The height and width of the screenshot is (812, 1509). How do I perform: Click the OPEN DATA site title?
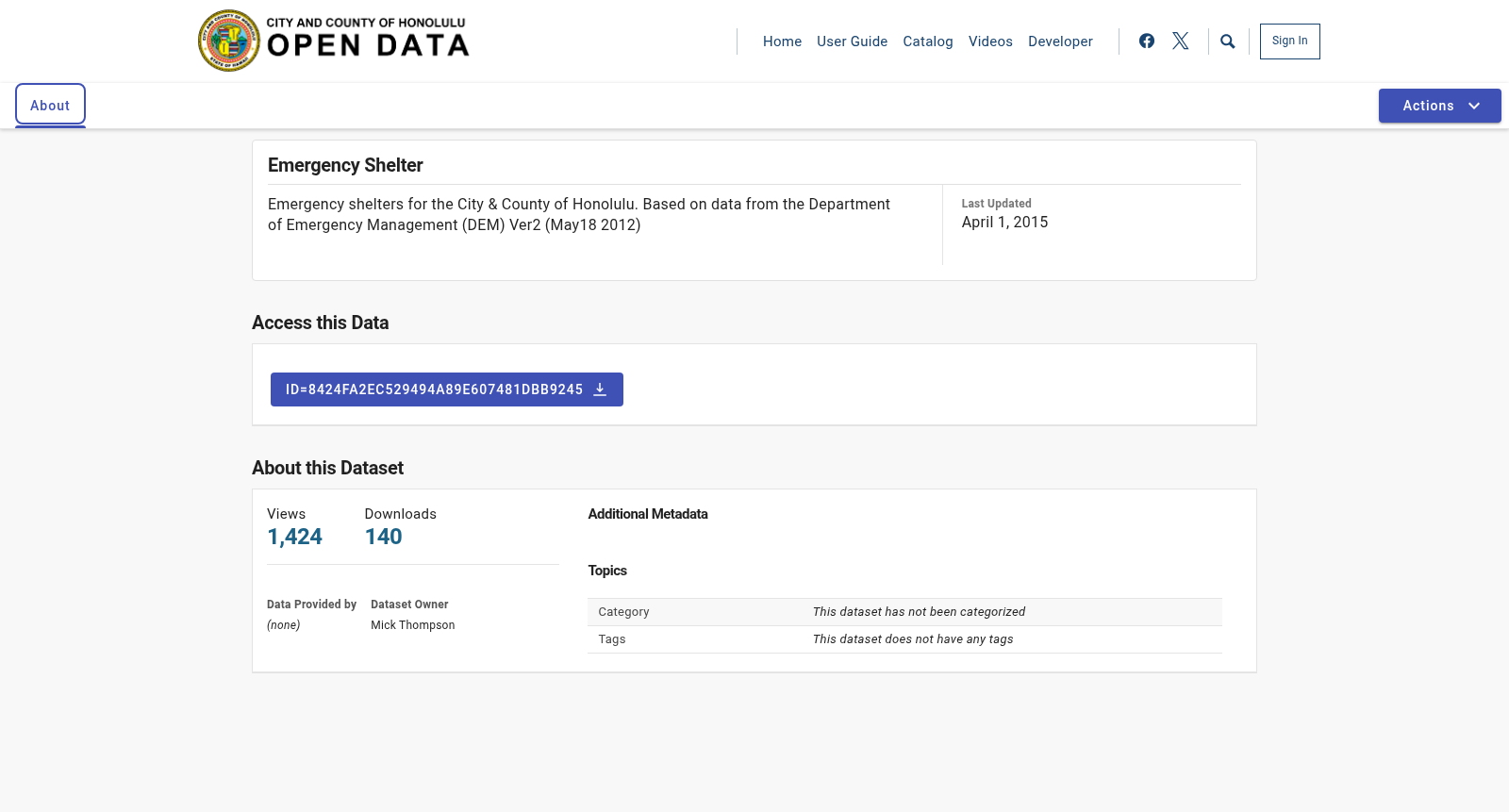coord(368,45)
